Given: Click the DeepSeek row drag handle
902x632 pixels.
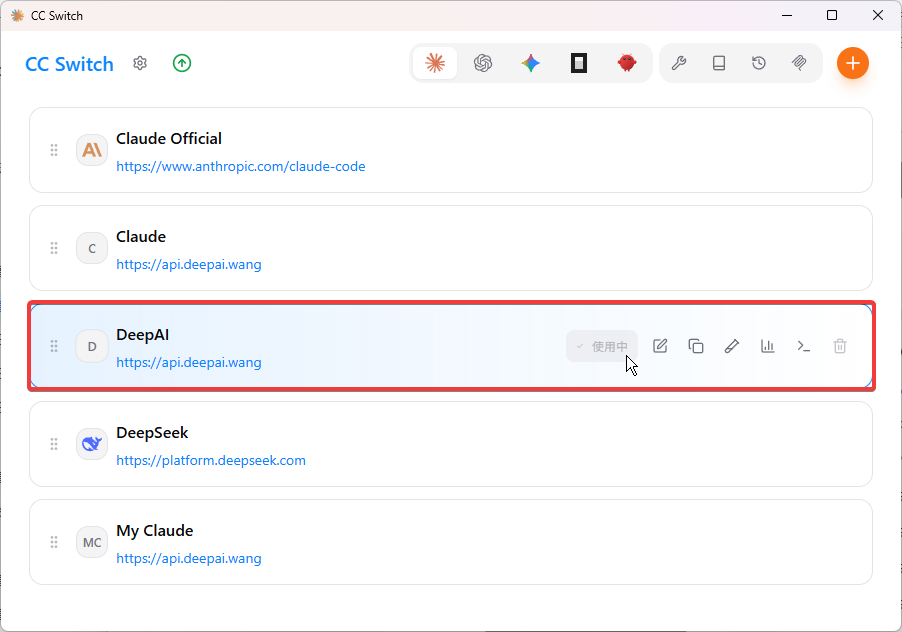Looking at the screenshot, I should click(54, 444).
